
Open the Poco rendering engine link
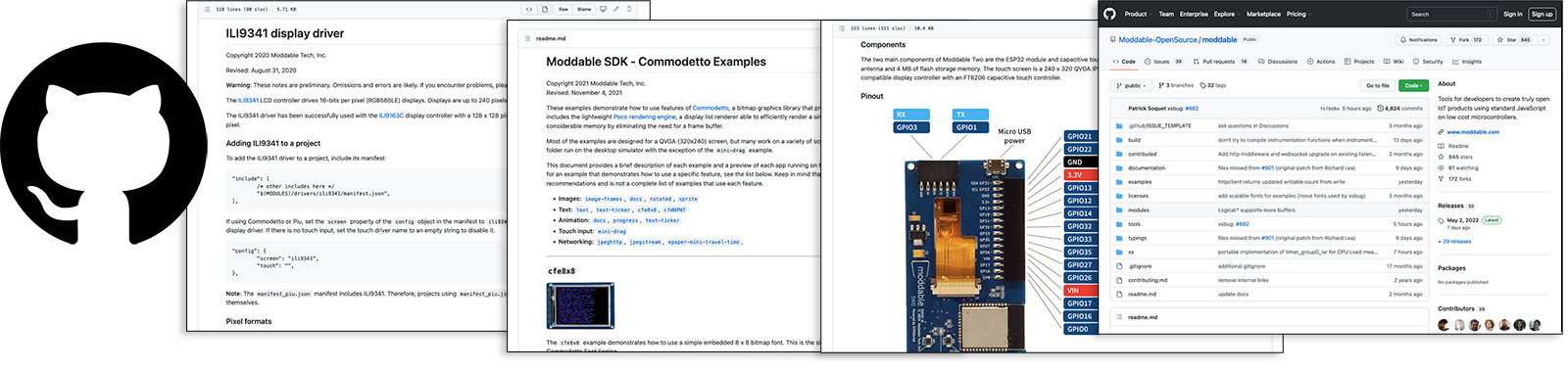click(x=645, y=116)
